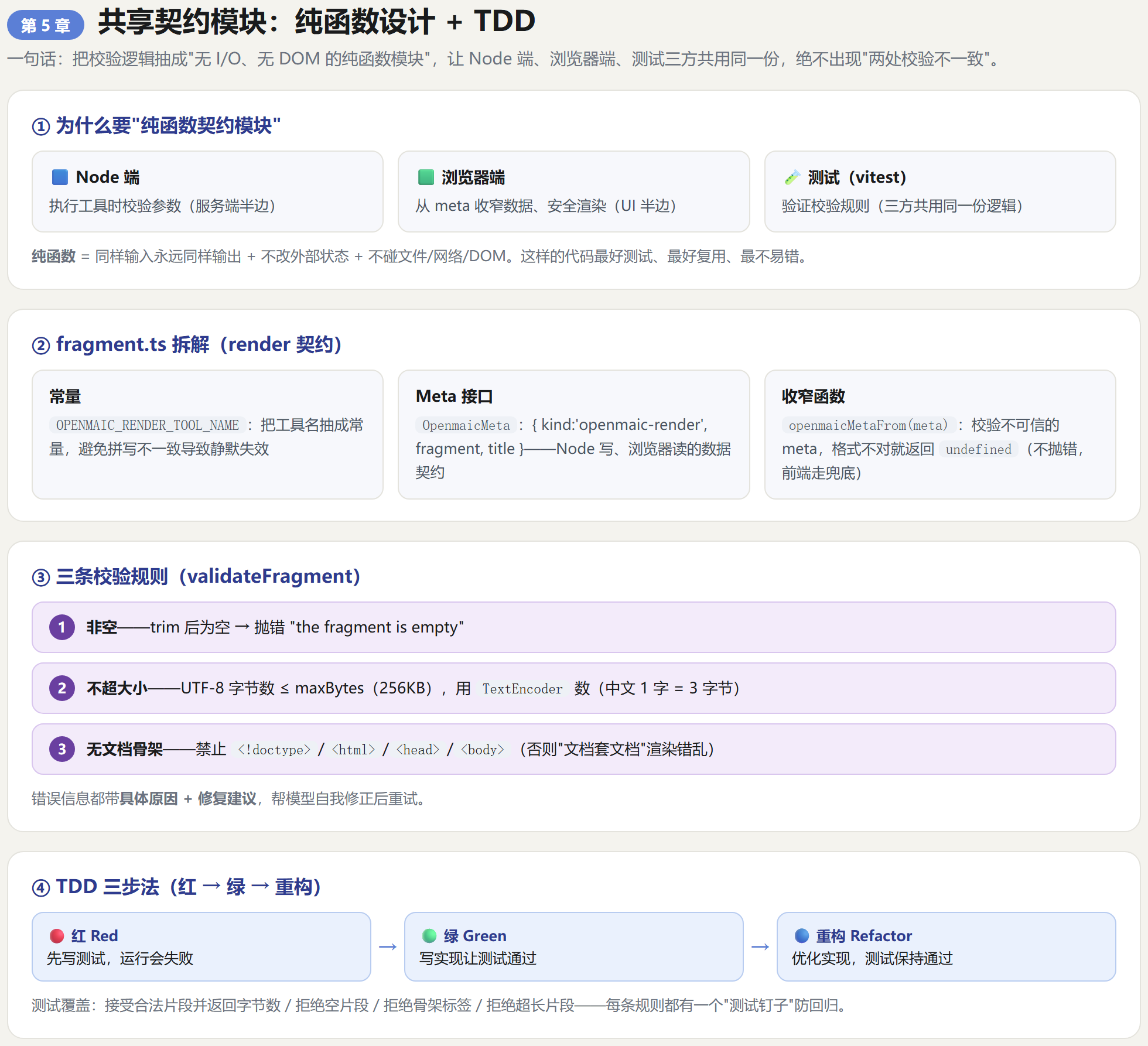Select the 测试 (vitest) card

point(940,192)
